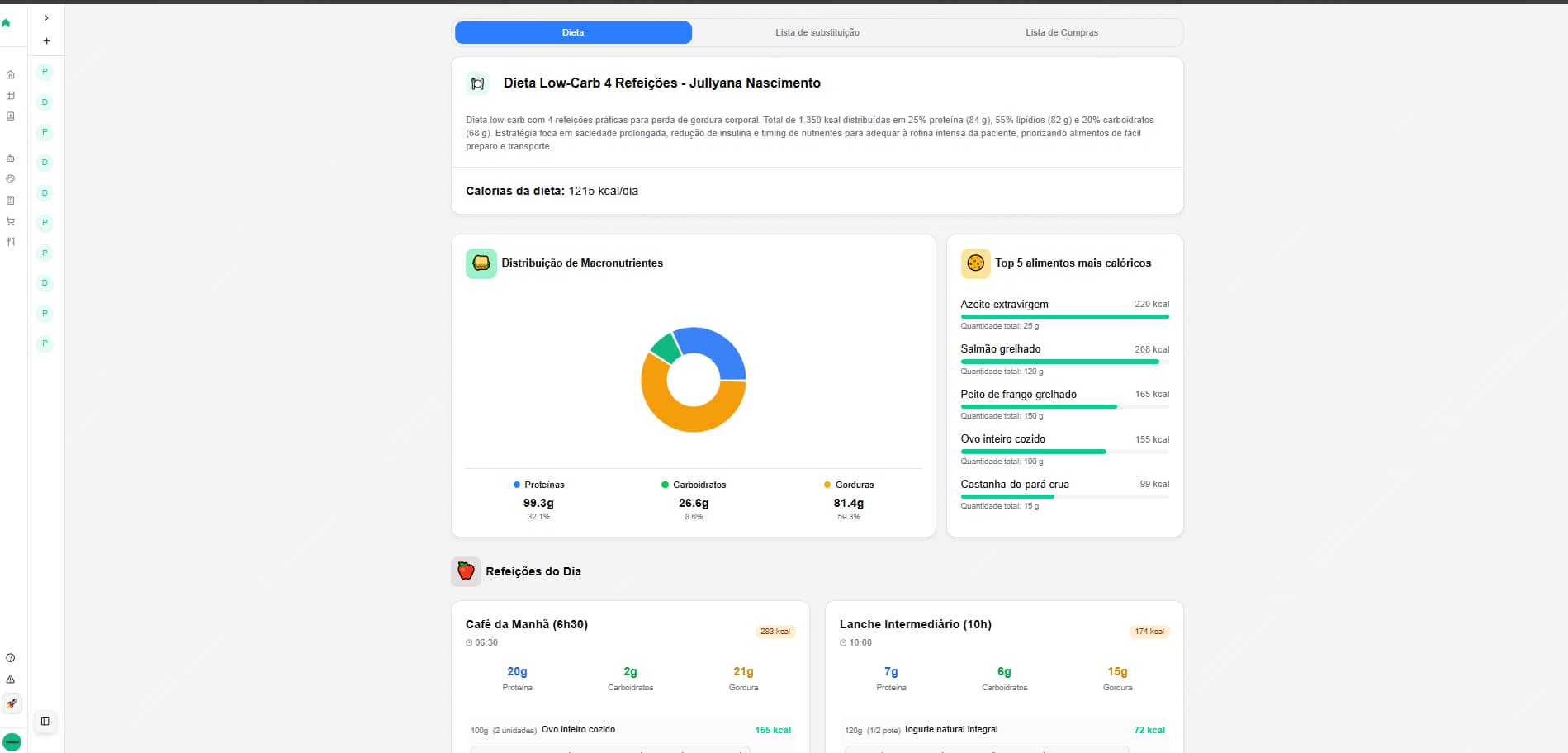
Task: Click the rocket icon in sidebar
Action: 11,703
